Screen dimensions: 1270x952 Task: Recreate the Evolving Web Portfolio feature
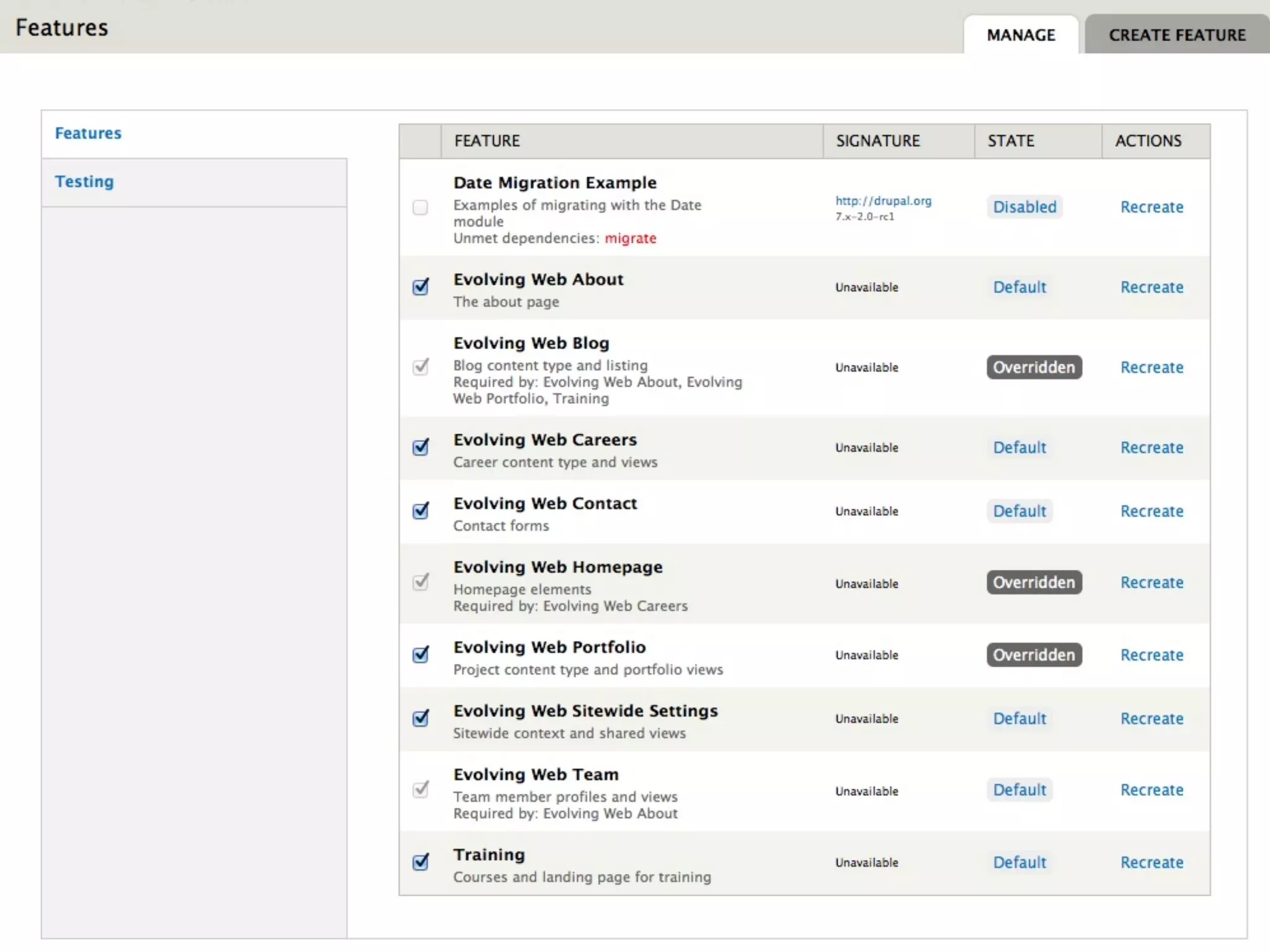point(1152,655)
